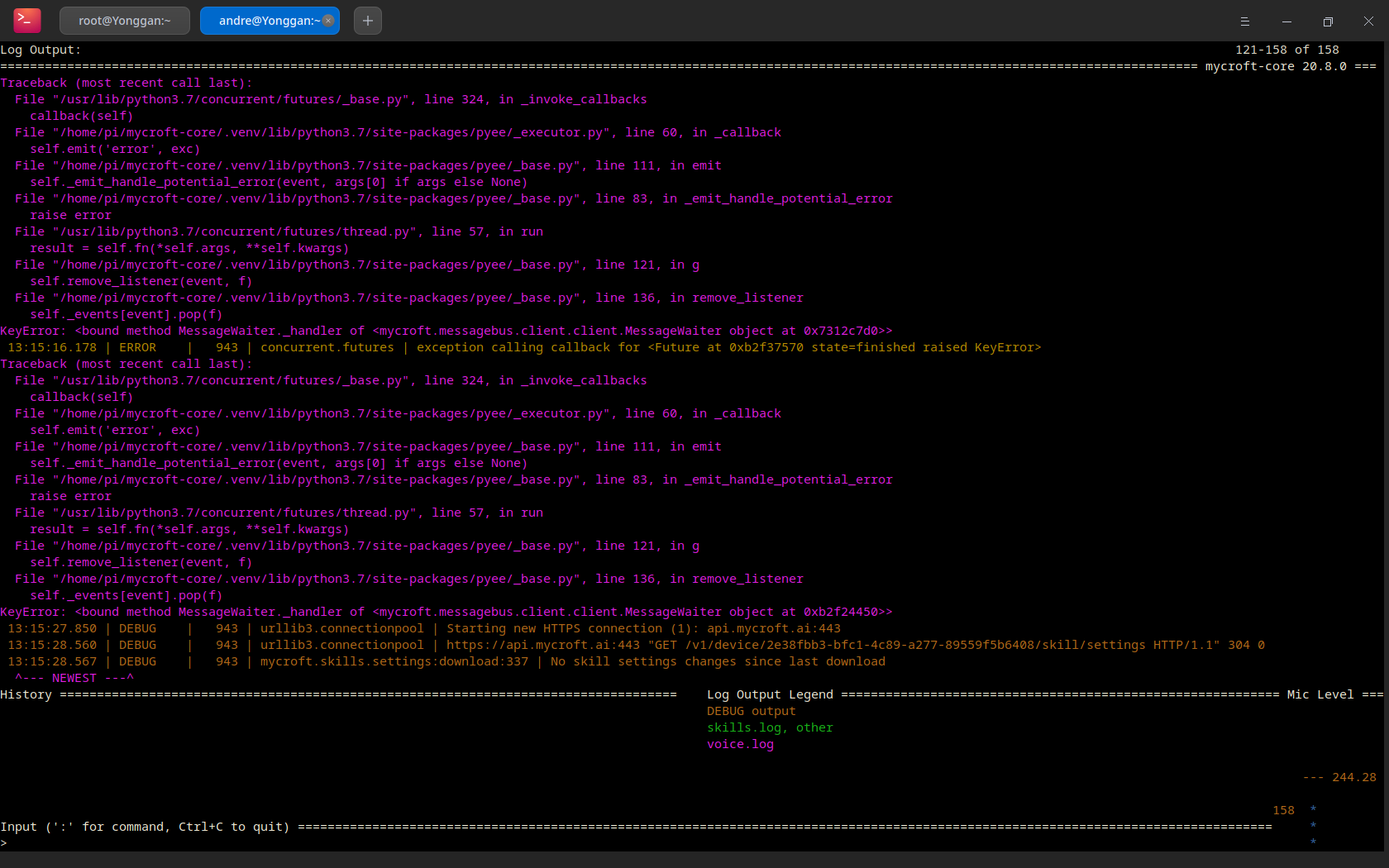
Task: Click the second 'Traceback (most recent call last):' line
Action: [126, 364]
